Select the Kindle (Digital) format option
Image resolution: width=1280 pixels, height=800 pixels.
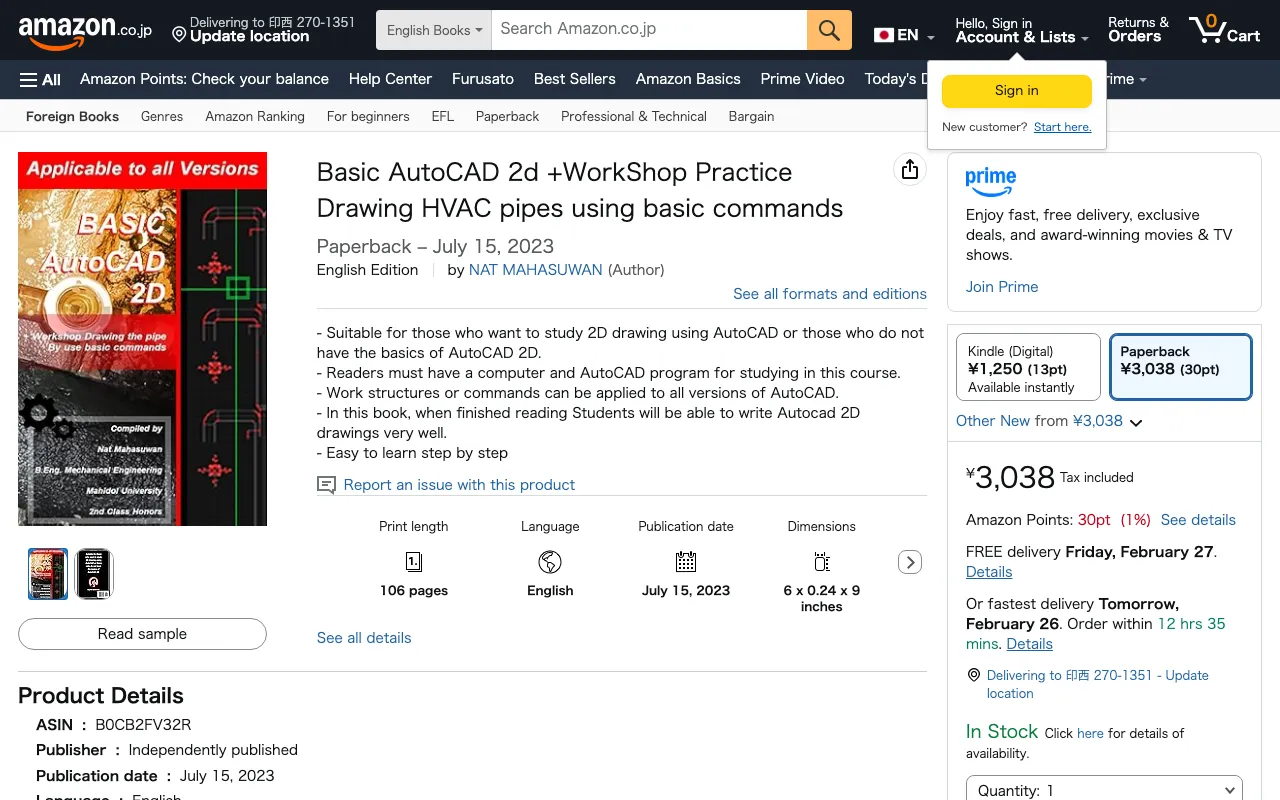point(1028,367)
